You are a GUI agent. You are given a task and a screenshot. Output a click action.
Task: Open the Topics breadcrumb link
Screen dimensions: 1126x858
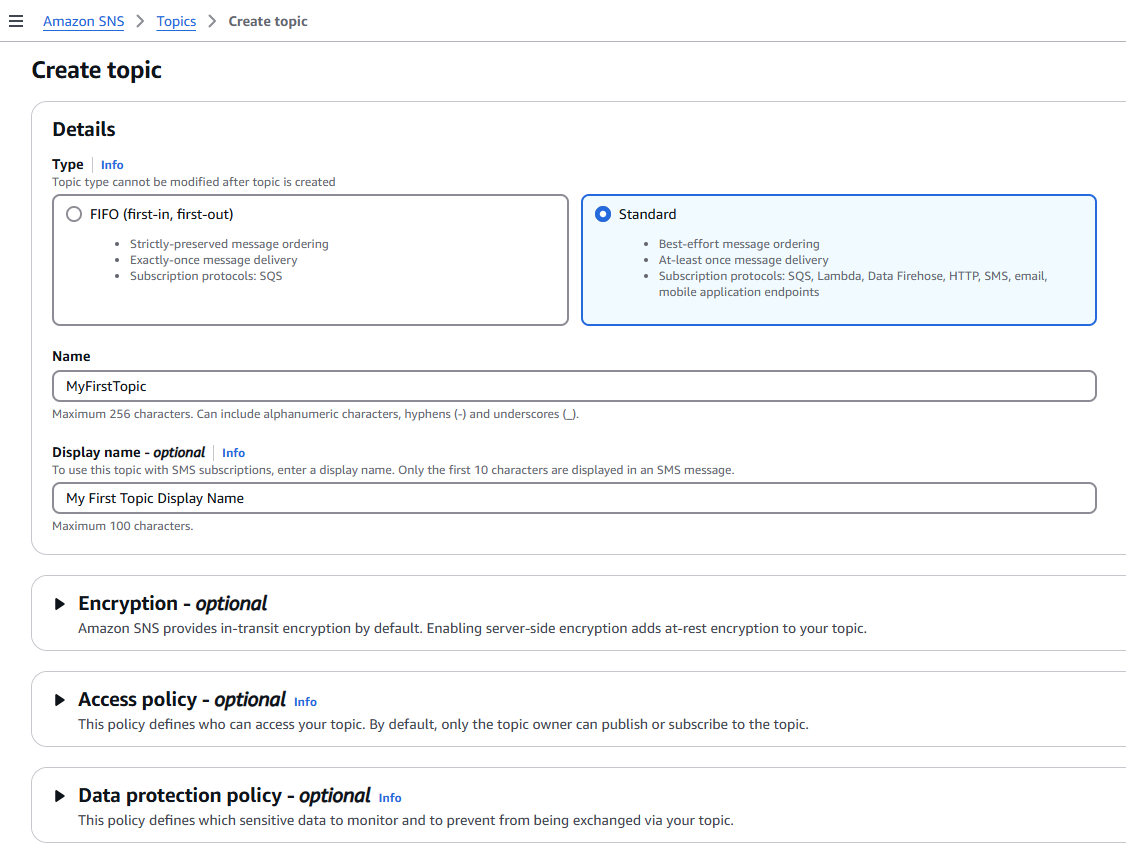[x=176, y=22]
